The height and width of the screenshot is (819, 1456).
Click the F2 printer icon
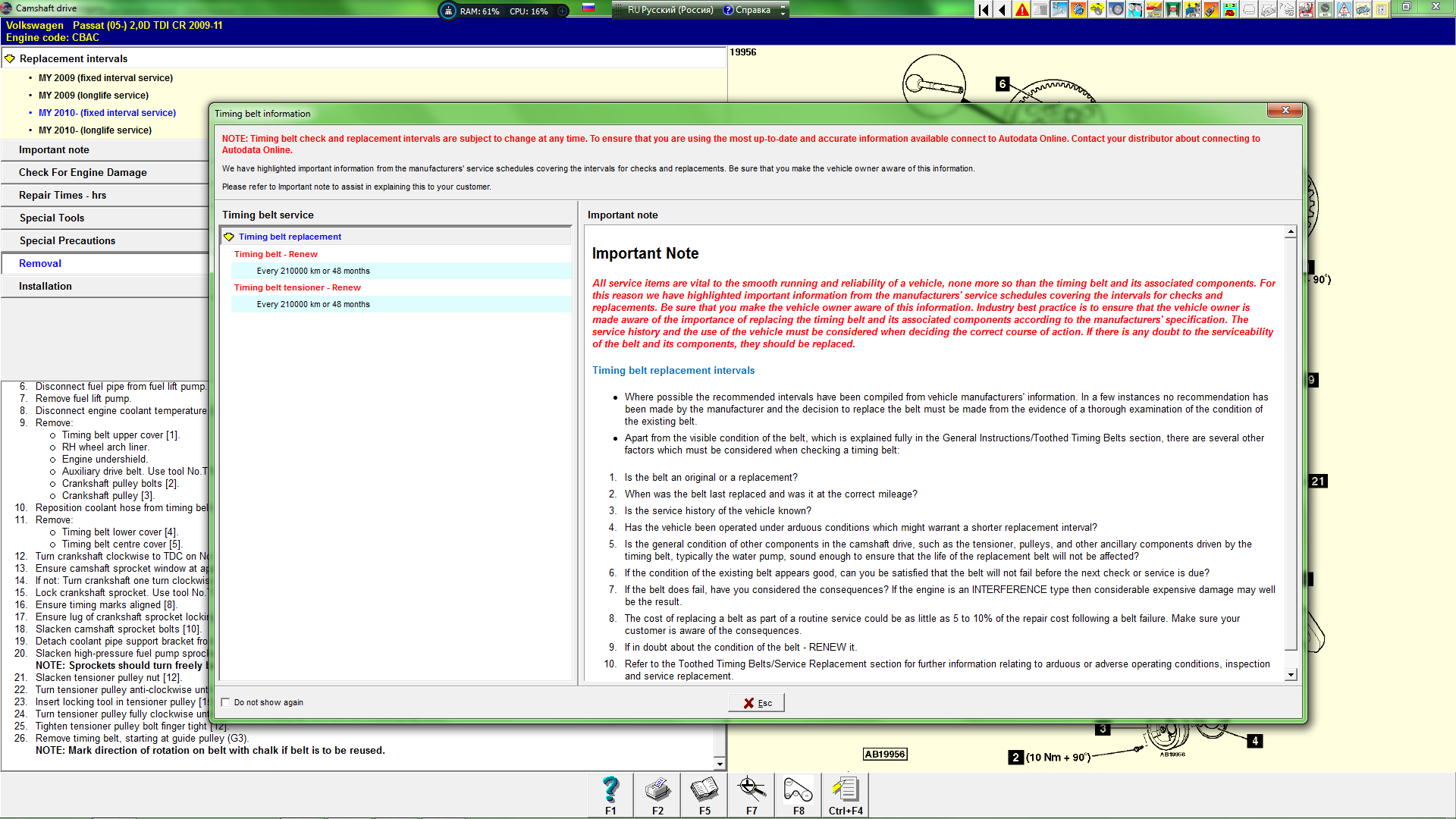click(x=657, y=795)
